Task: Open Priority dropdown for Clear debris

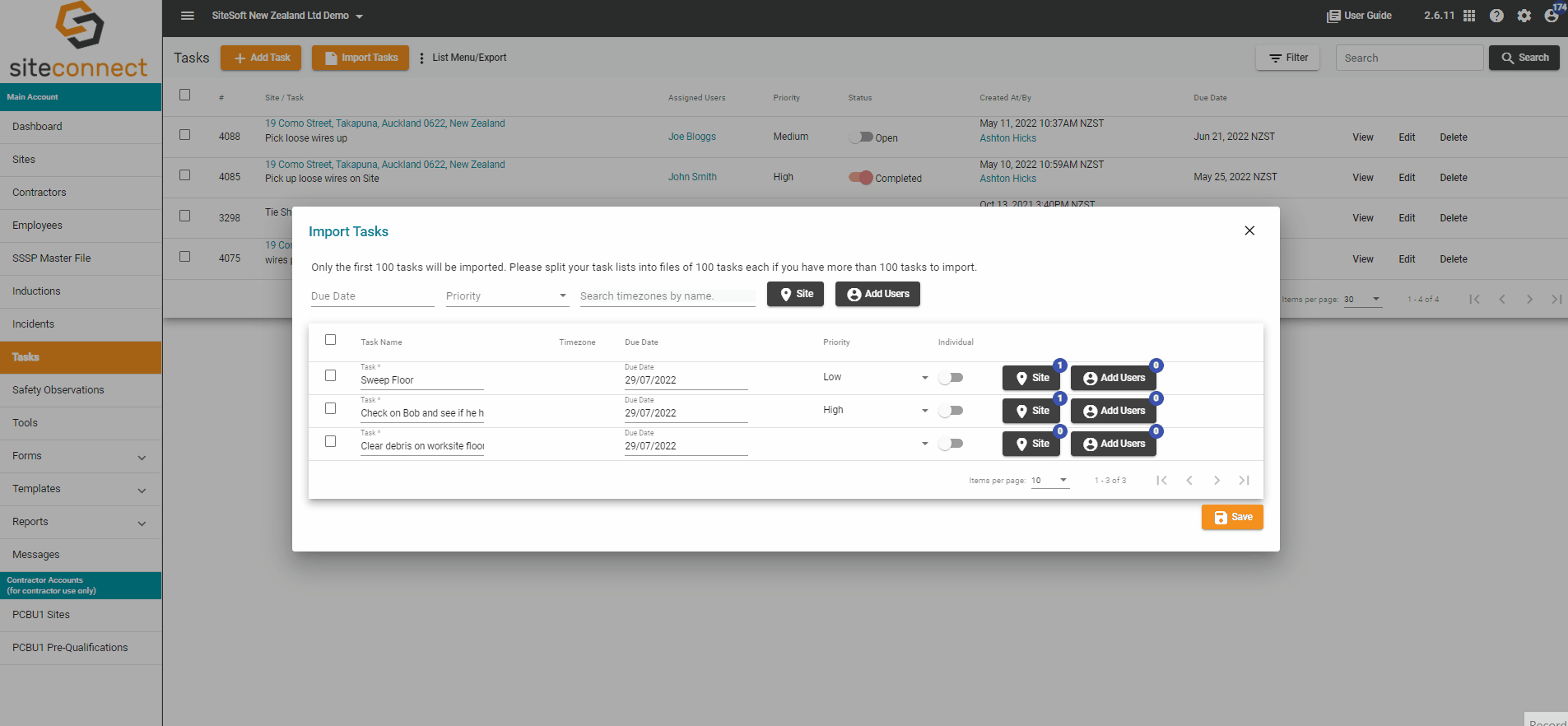Action: (x=876, y=444)
